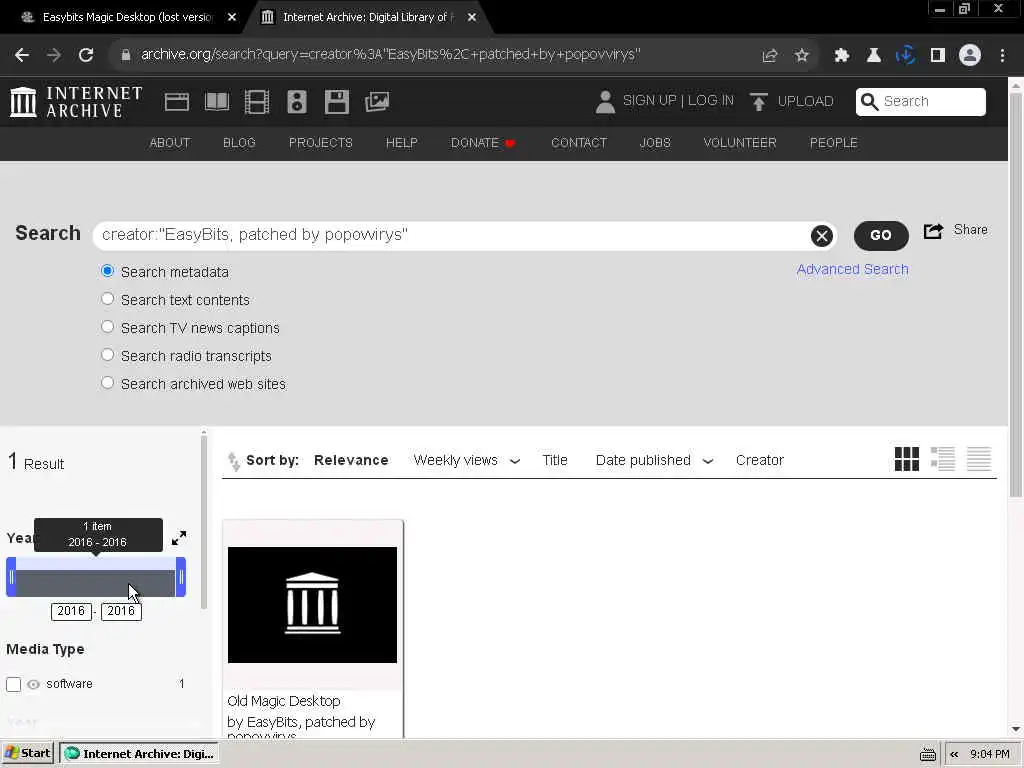Select Search text contents option
1024x768 pixels.
[108, 299]
